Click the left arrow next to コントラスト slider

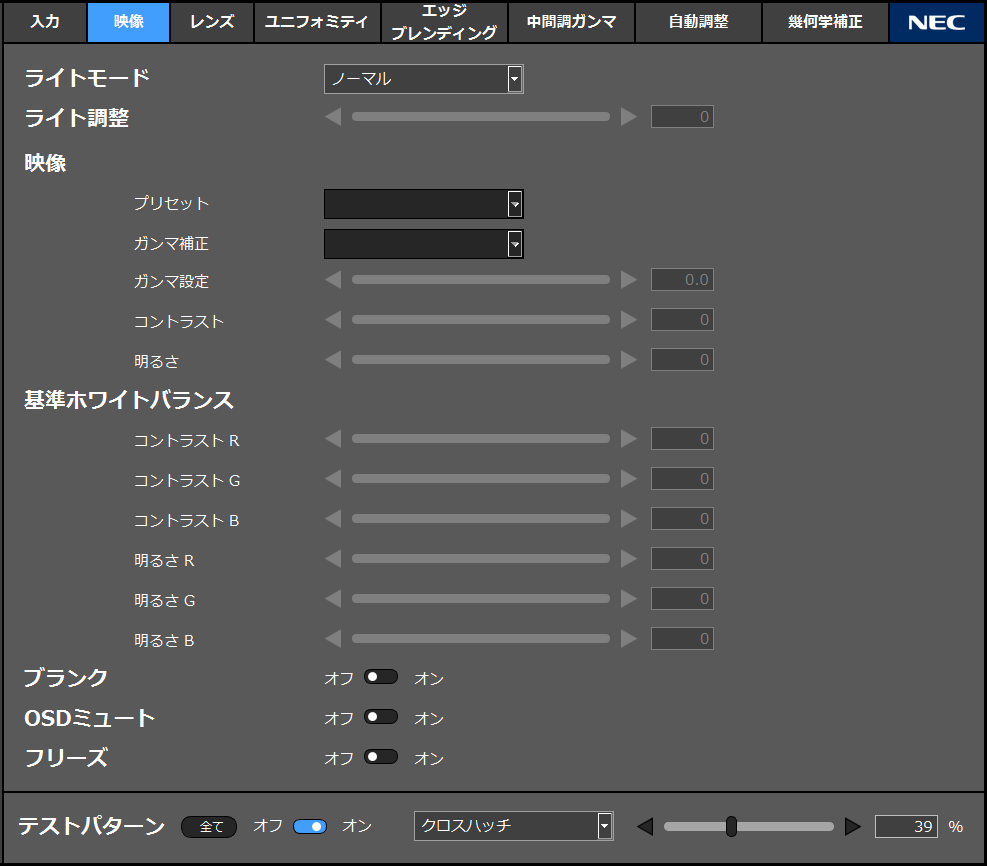(333, 320)
